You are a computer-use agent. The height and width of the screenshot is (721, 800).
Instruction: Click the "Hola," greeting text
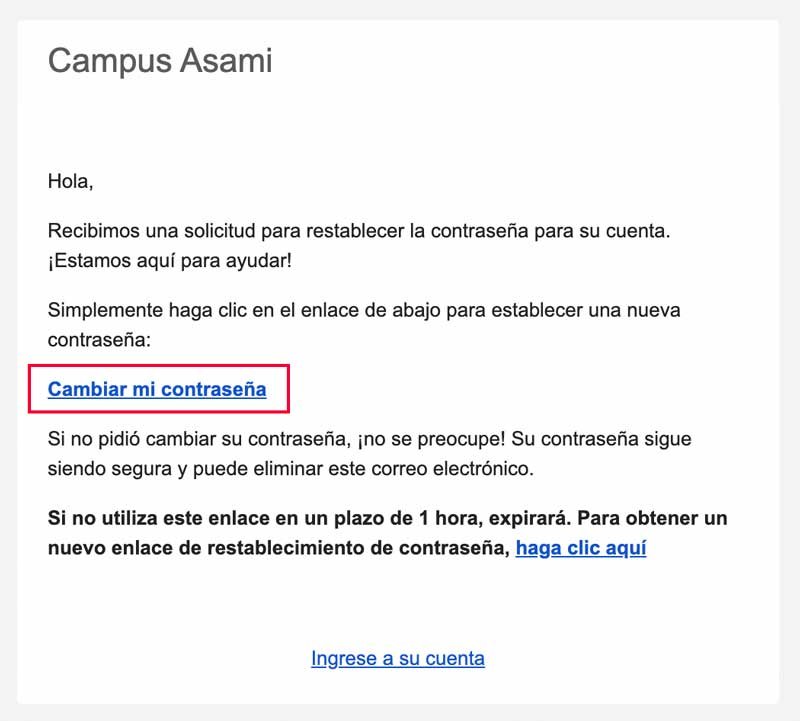coord(70,182)
